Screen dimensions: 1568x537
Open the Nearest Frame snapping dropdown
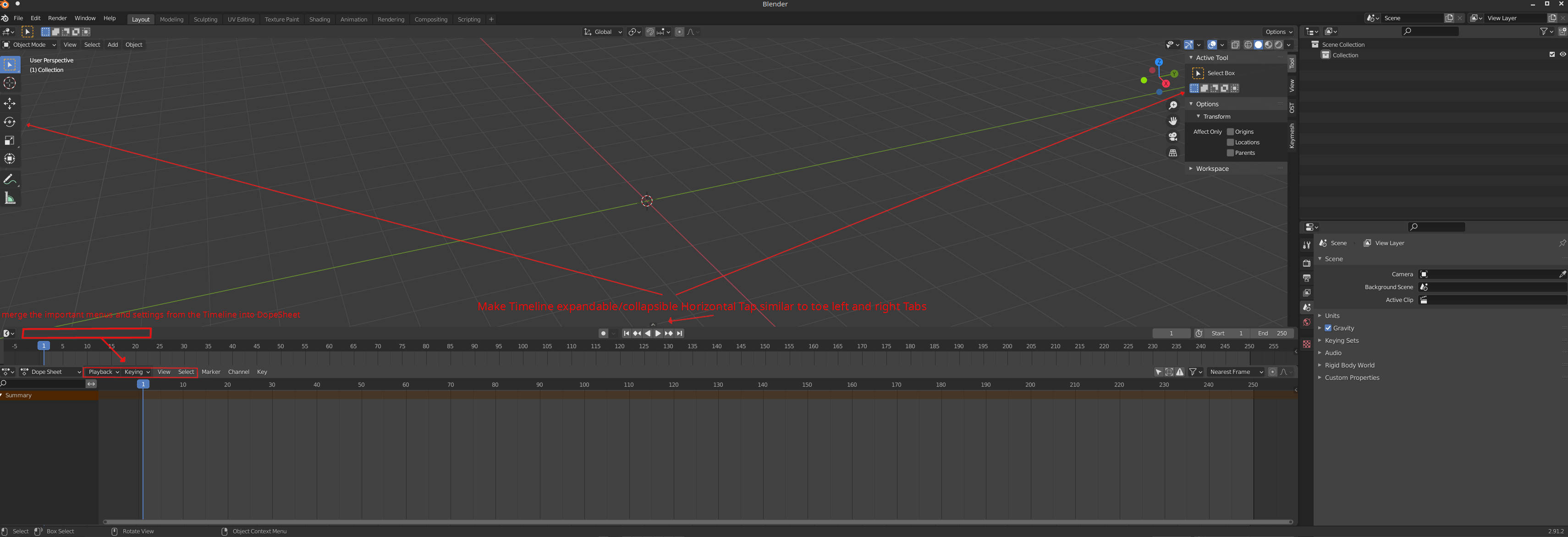tap(1236, 372)
